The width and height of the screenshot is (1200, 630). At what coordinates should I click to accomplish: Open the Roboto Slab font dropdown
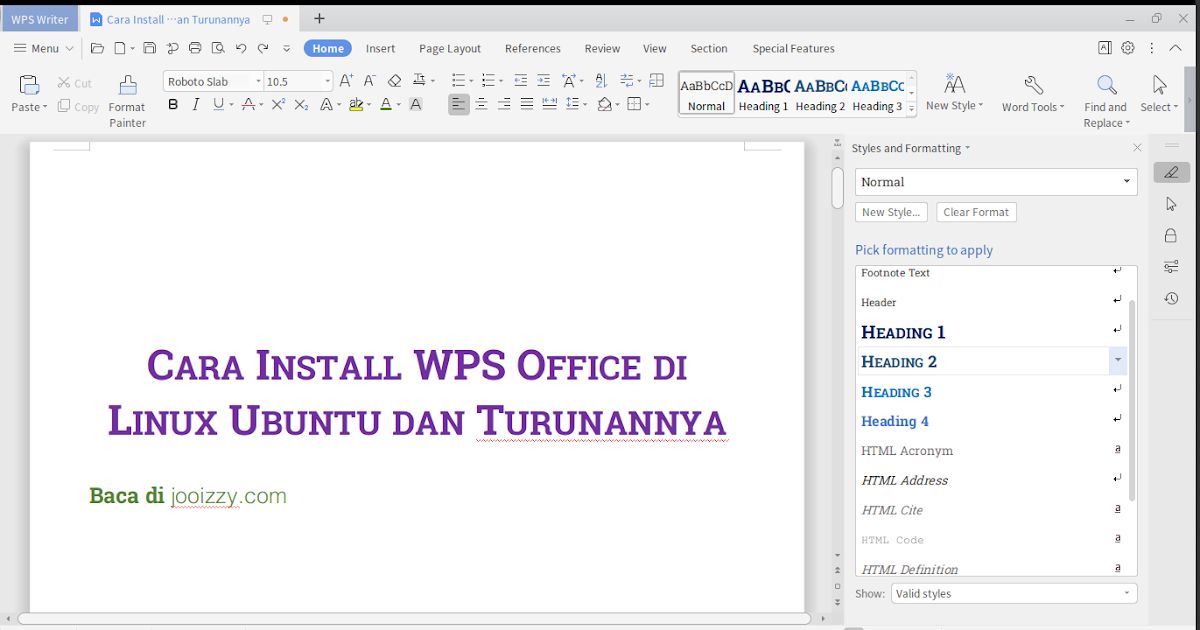(258, 82)
